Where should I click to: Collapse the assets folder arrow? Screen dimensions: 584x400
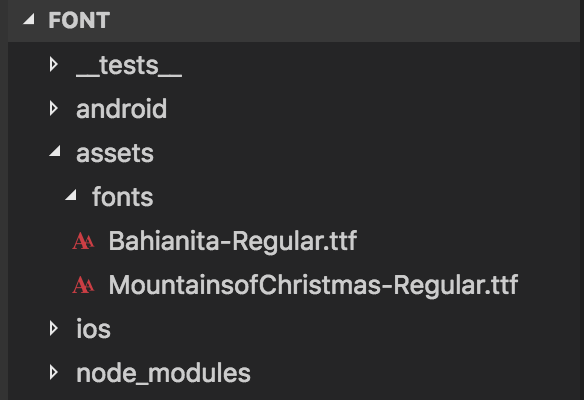point(55,151)
